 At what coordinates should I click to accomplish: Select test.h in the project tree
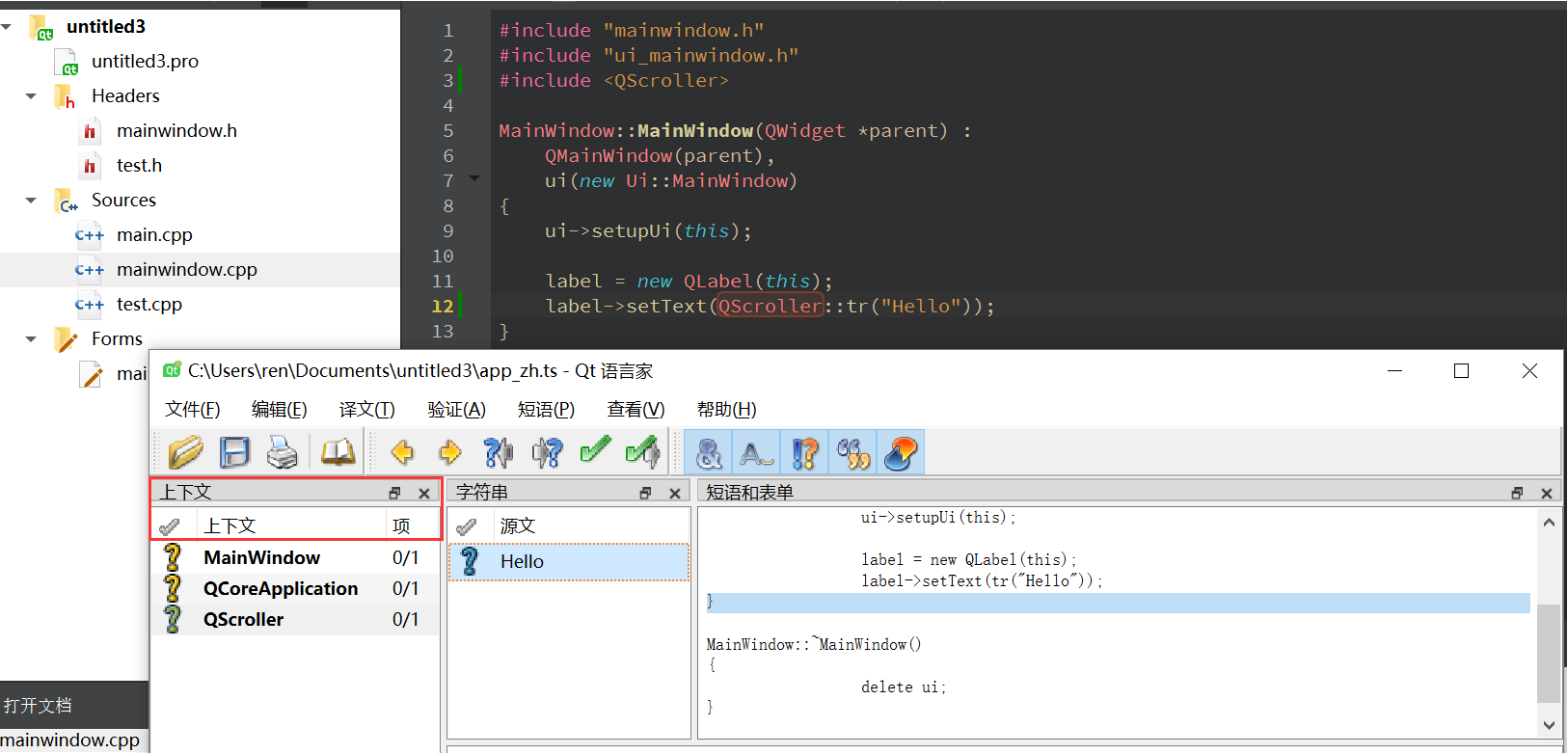click(x=139, y=166)
